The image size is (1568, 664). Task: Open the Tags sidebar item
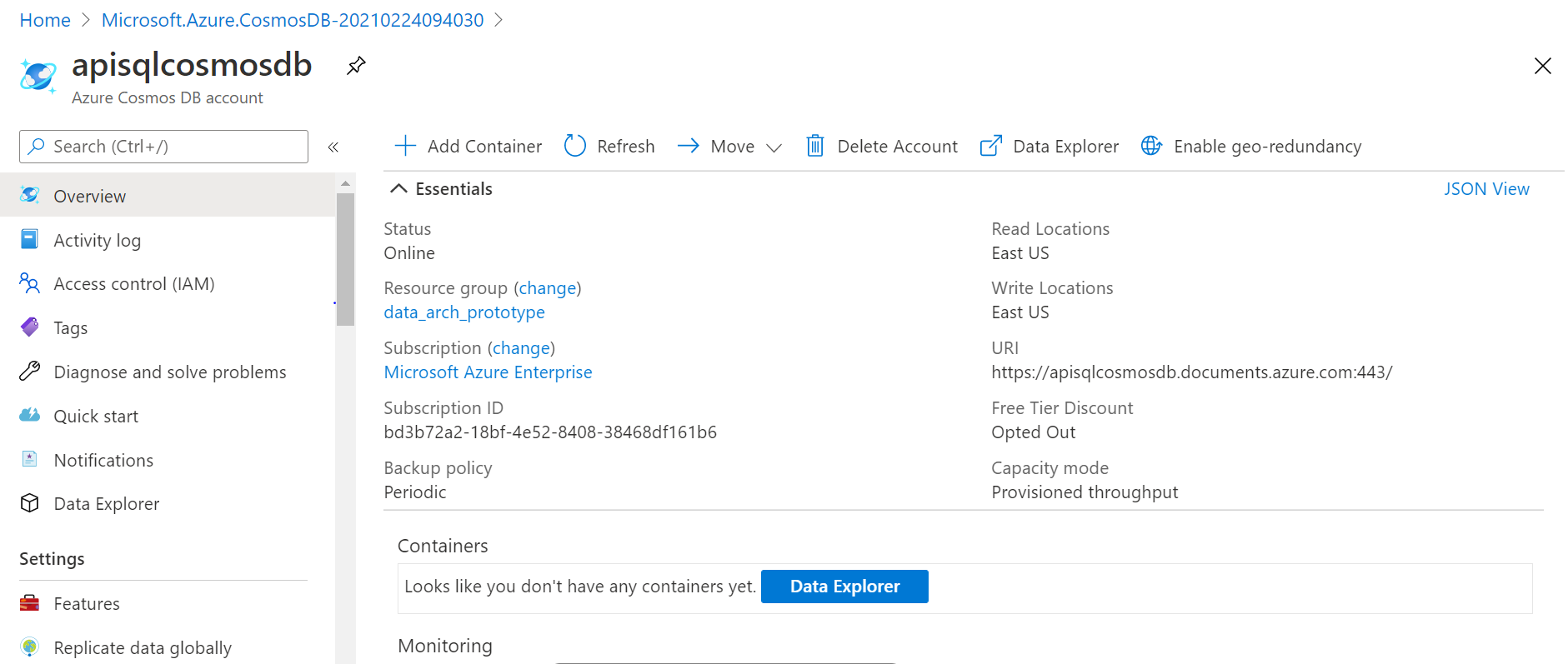pos(70,328)
